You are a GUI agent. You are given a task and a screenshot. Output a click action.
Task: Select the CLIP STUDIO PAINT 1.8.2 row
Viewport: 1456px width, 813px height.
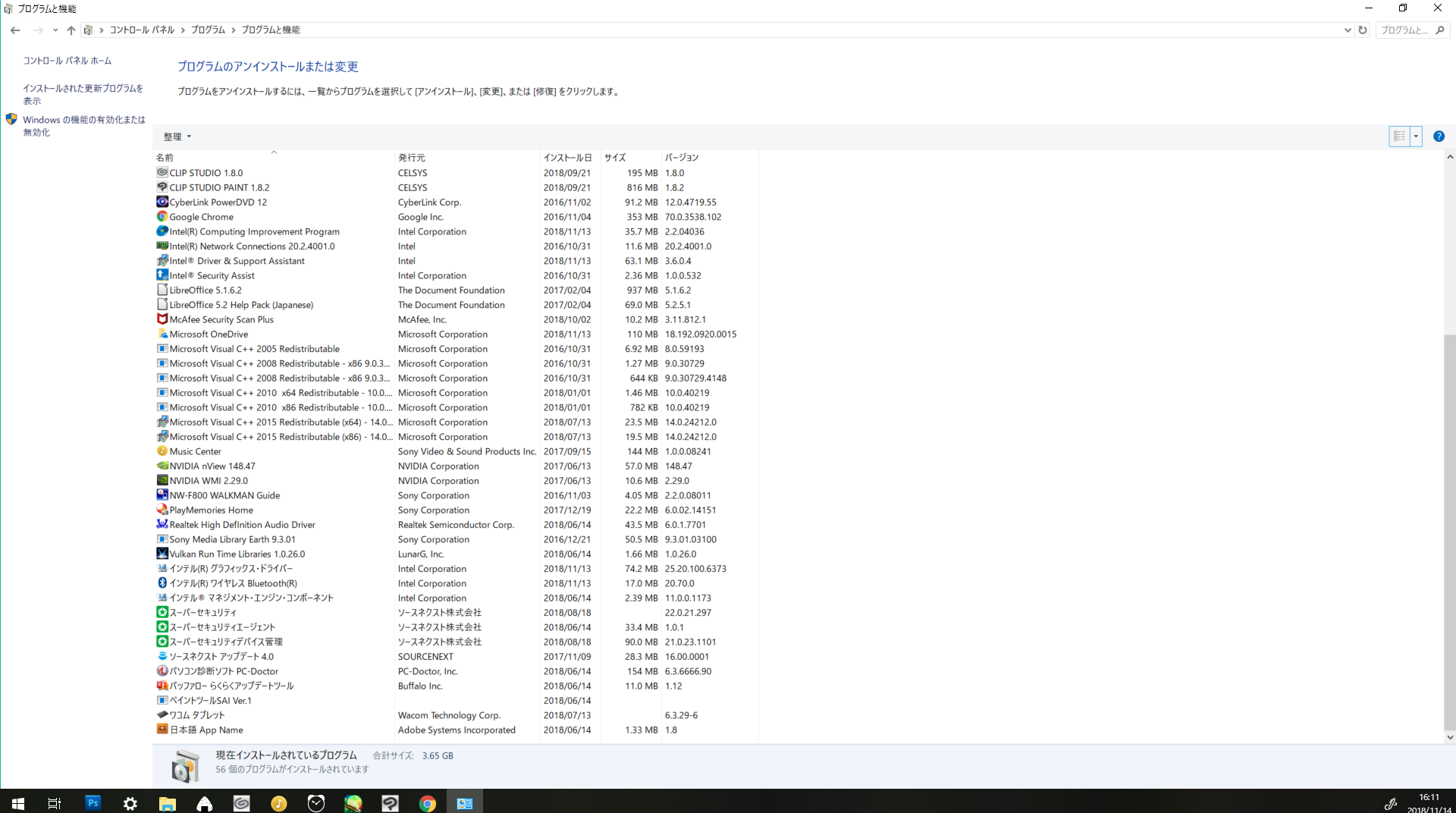point(456,188)
